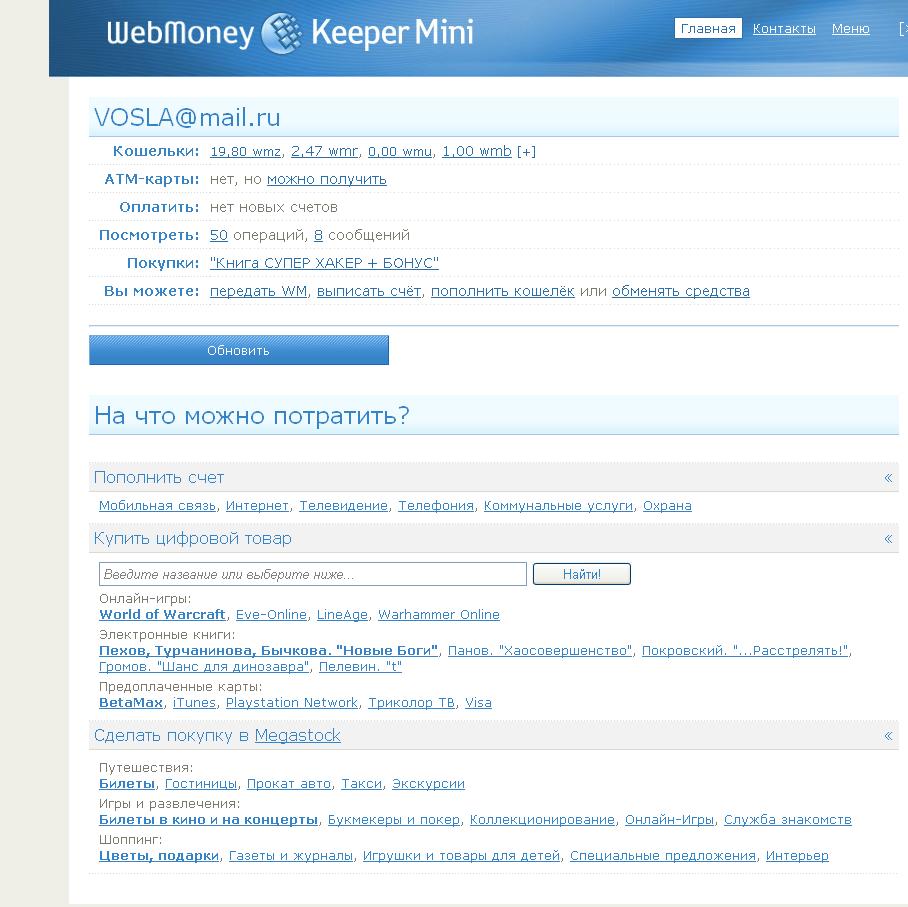This screenshot has height=907, width=908.
Task: Open Меню in the header
Action: (851, 29)
